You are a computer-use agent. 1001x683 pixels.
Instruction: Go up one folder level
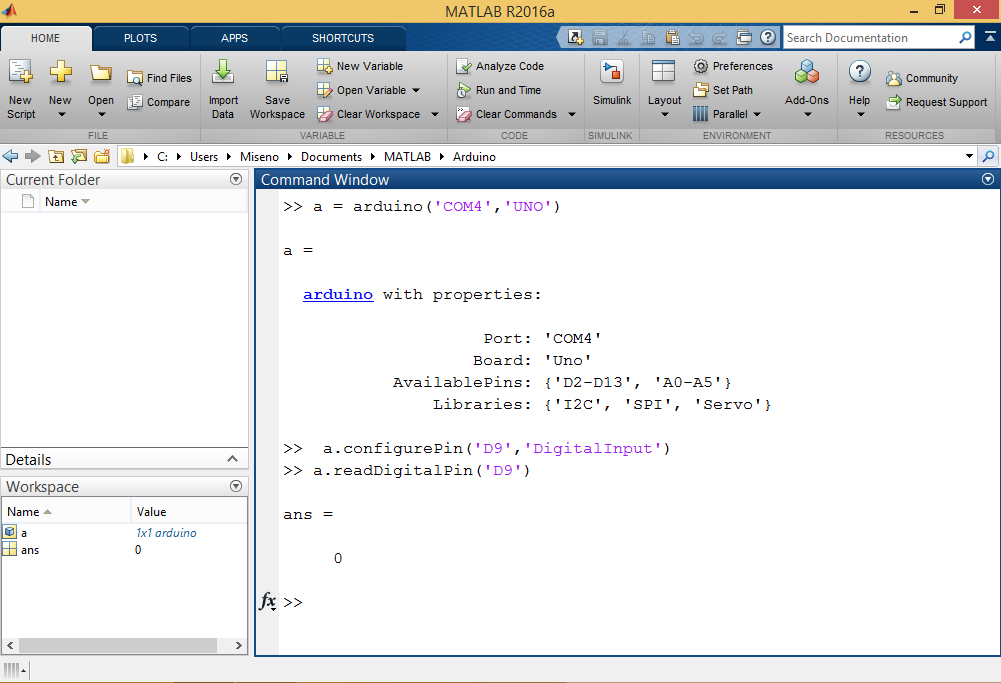click(x=56, y=156)
